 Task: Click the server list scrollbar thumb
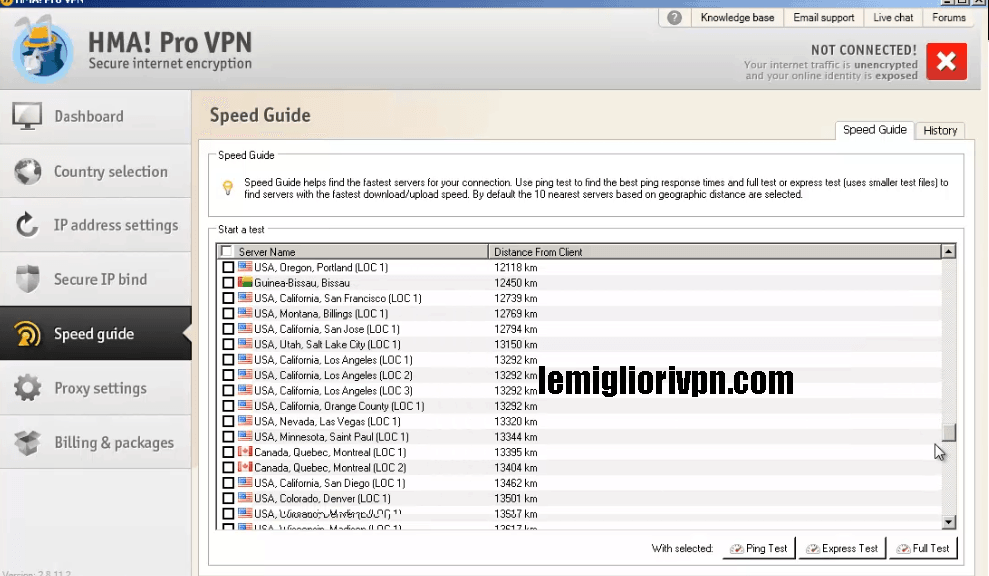click(949, 432)
